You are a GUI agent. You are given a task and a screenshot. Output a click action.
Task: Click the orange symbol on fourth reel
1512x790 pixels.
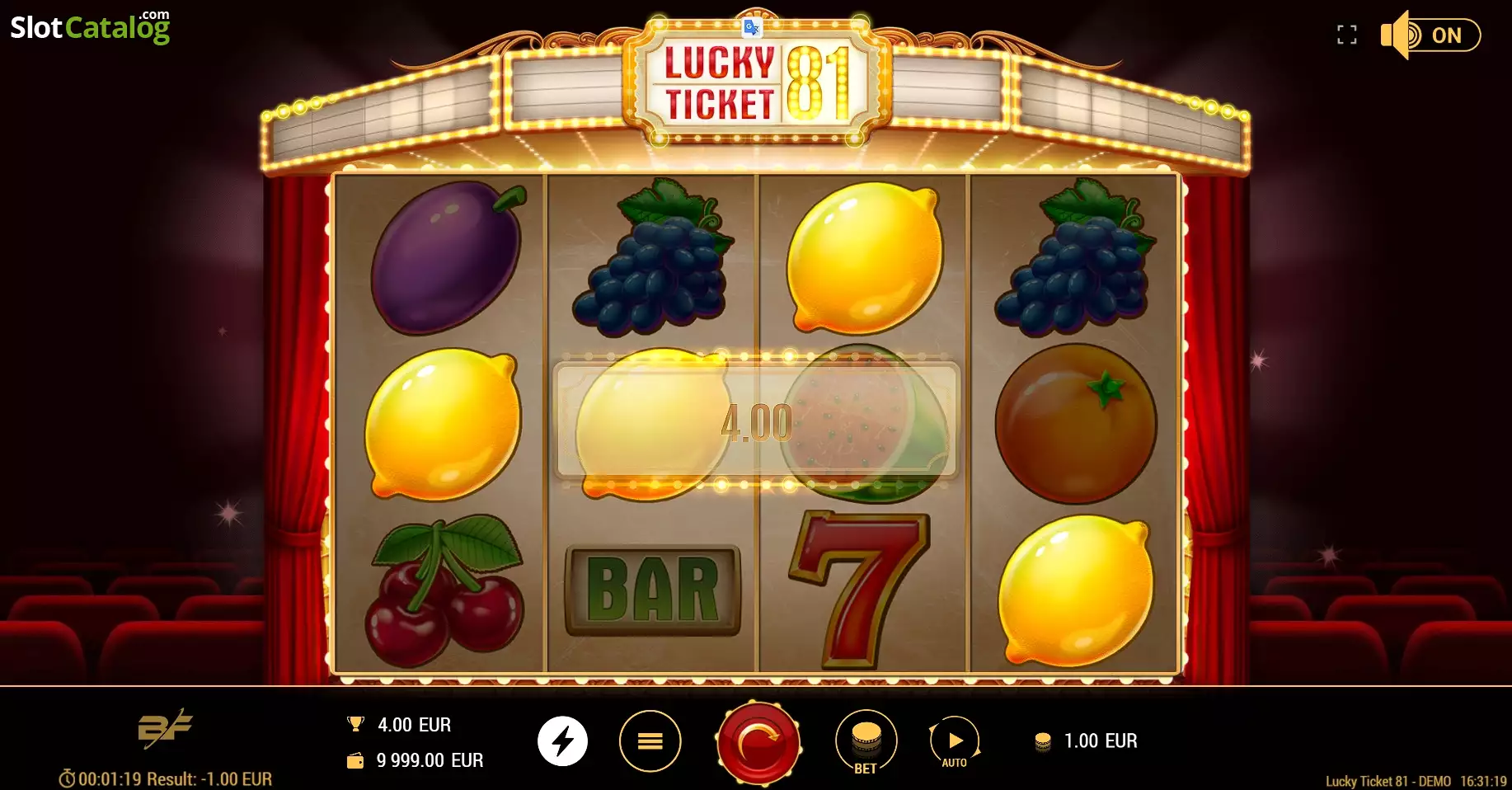click(1075, 424)
